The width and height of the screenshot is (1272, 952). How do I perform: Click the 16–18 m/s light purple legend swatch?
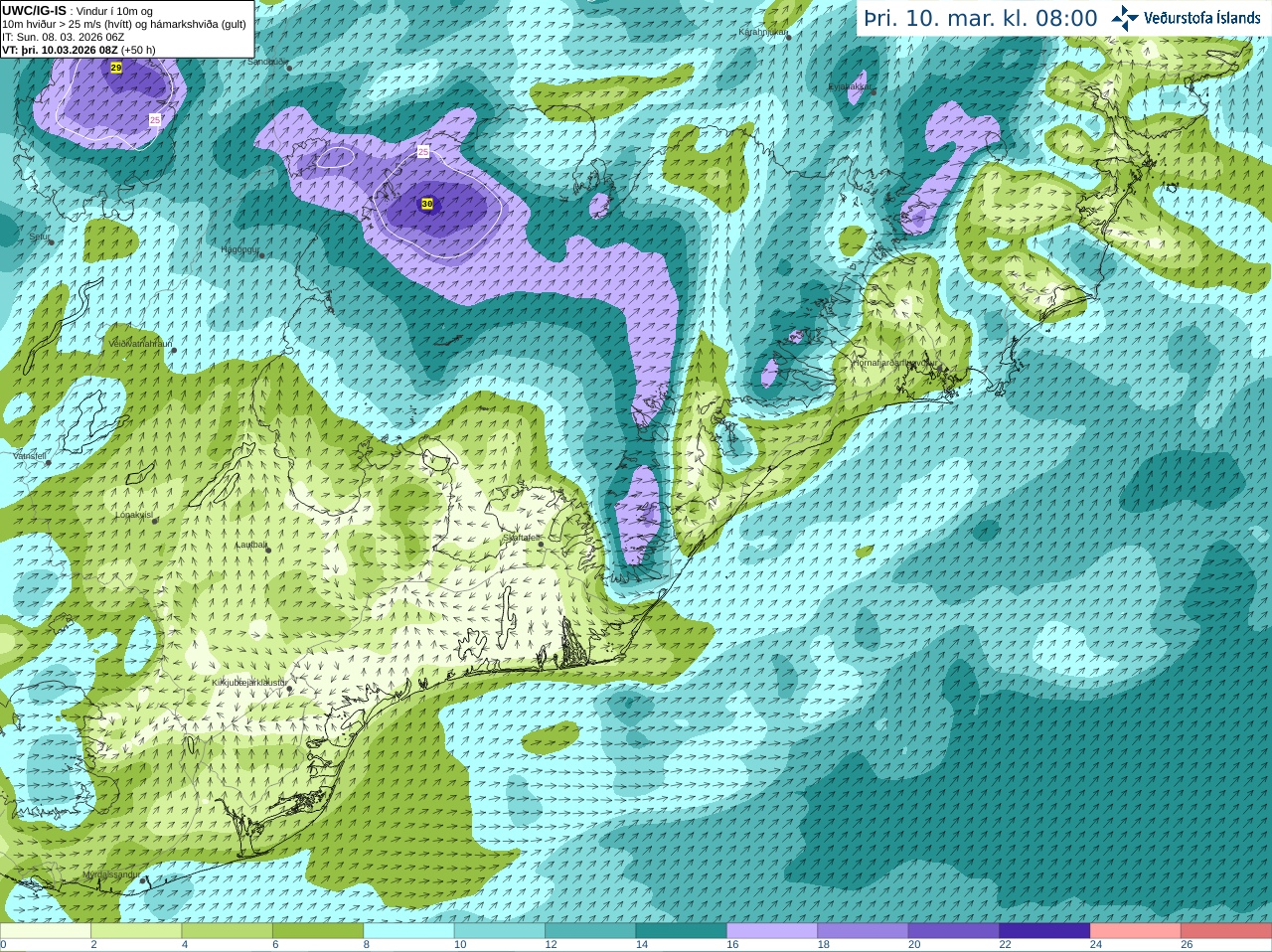772,931
